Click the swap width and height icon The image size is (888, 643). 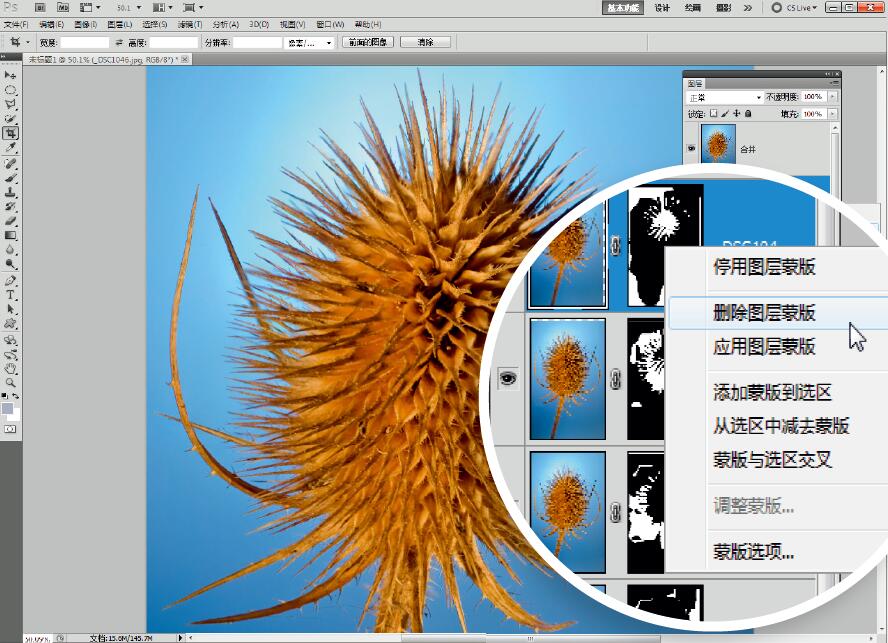pyautogui.click(x=119, y=43)
